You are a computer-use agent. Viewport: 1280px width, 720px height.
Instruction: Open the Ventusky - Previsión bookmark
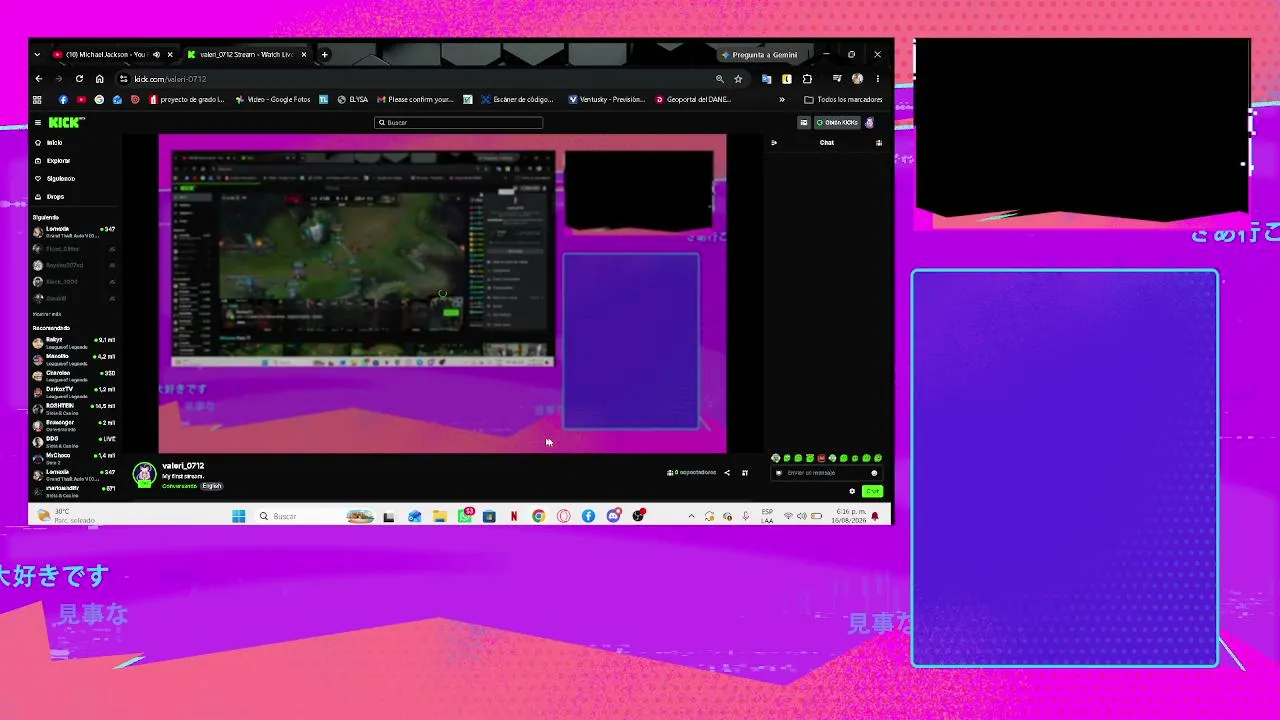(x=607, y=100)
